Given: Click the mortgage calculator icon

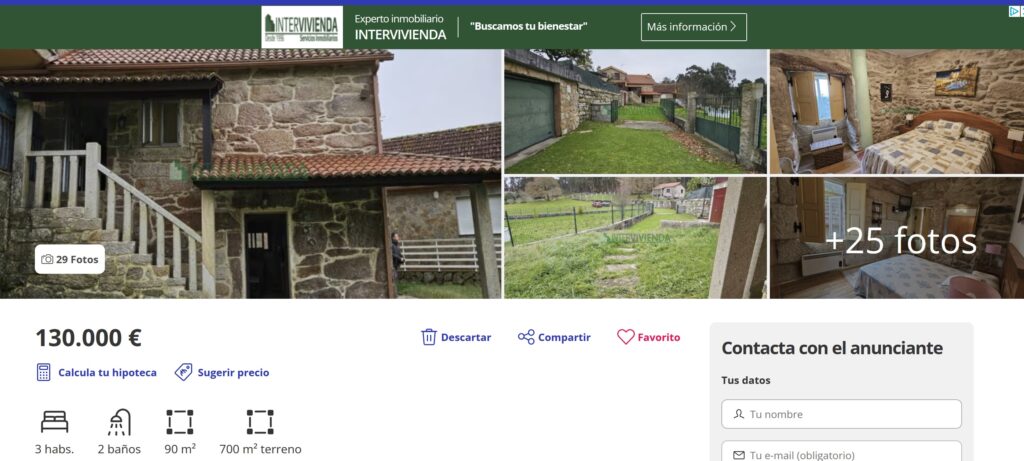Looking at the screenshot, I should 44,372.
